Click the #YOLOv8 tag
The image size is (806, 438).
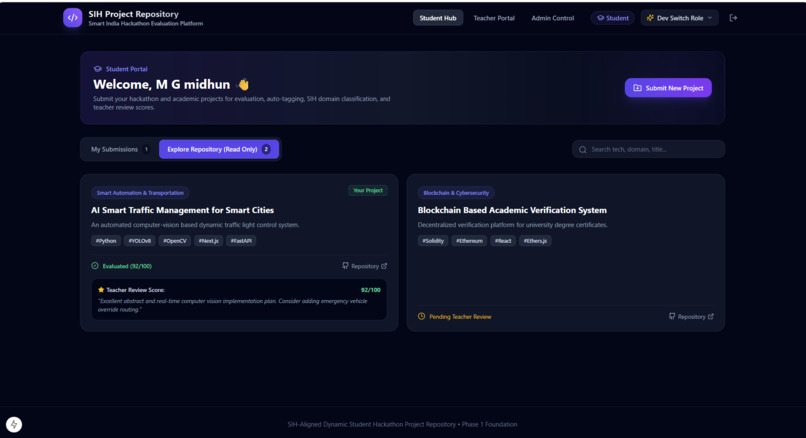click(x=139, y=241)
